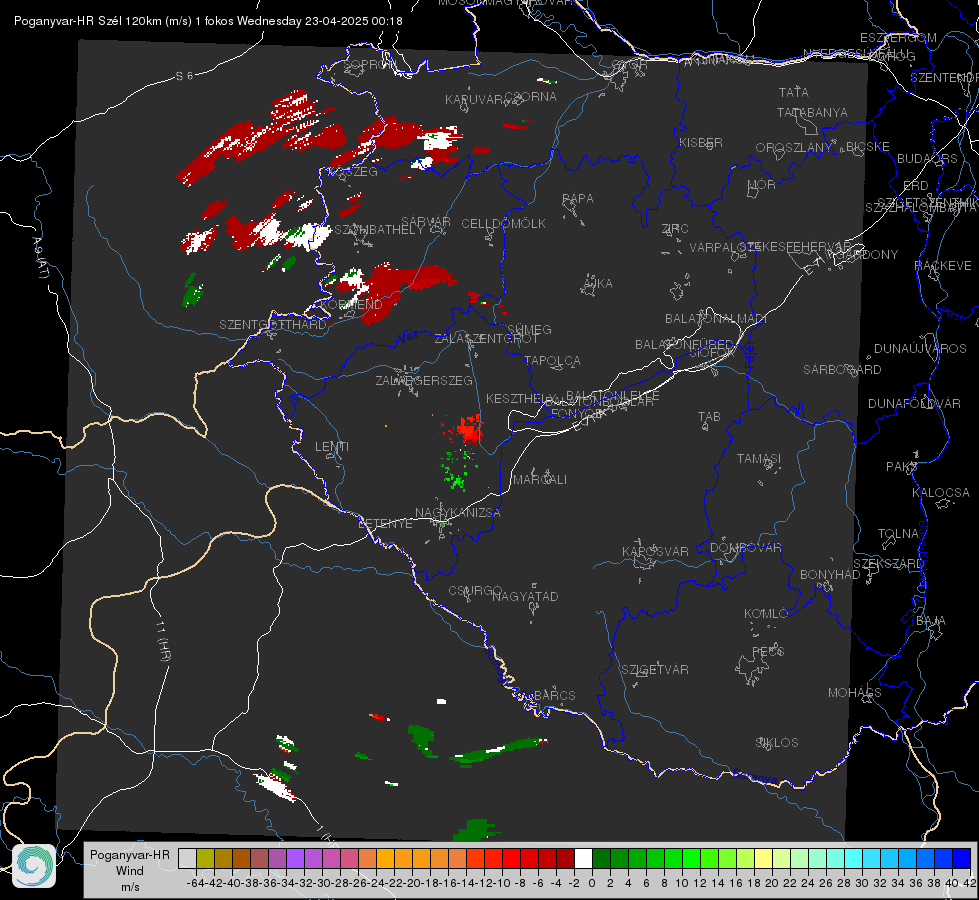Click the TATA city label
The image size is (979, 900).
click(794, 92)
